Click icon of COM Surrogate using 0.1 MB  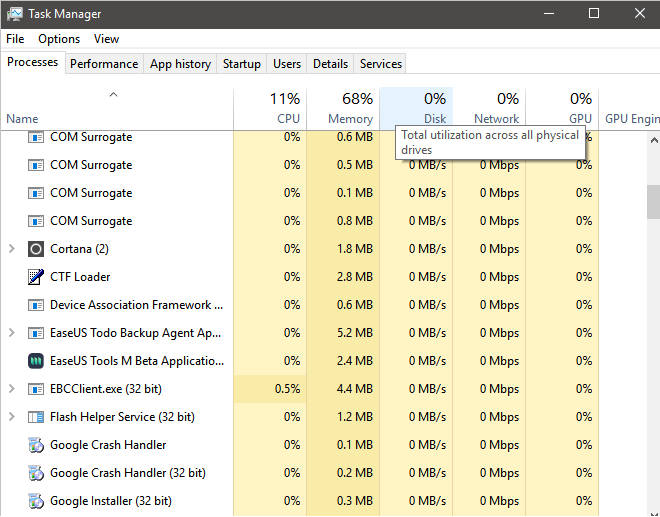click(36, 193)
